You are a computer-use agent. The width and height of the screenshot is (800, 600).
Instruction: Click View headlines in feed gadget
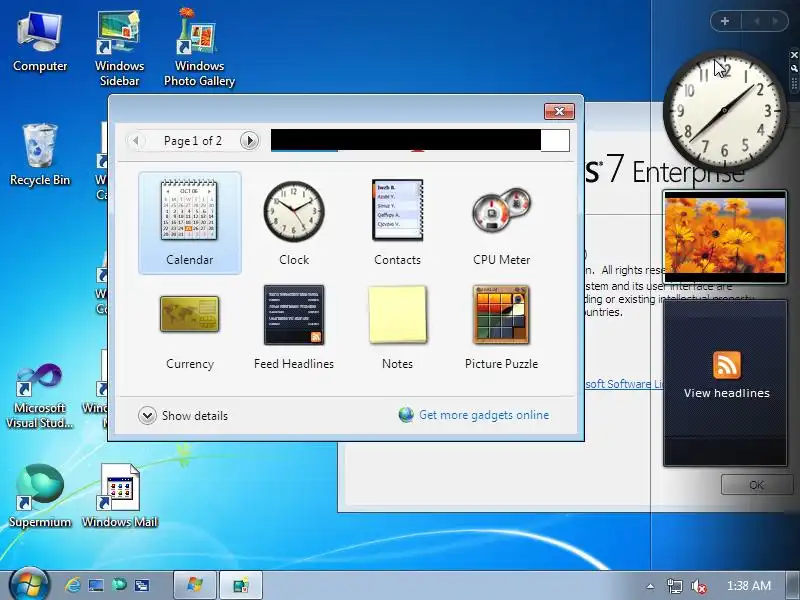[727, 393]
